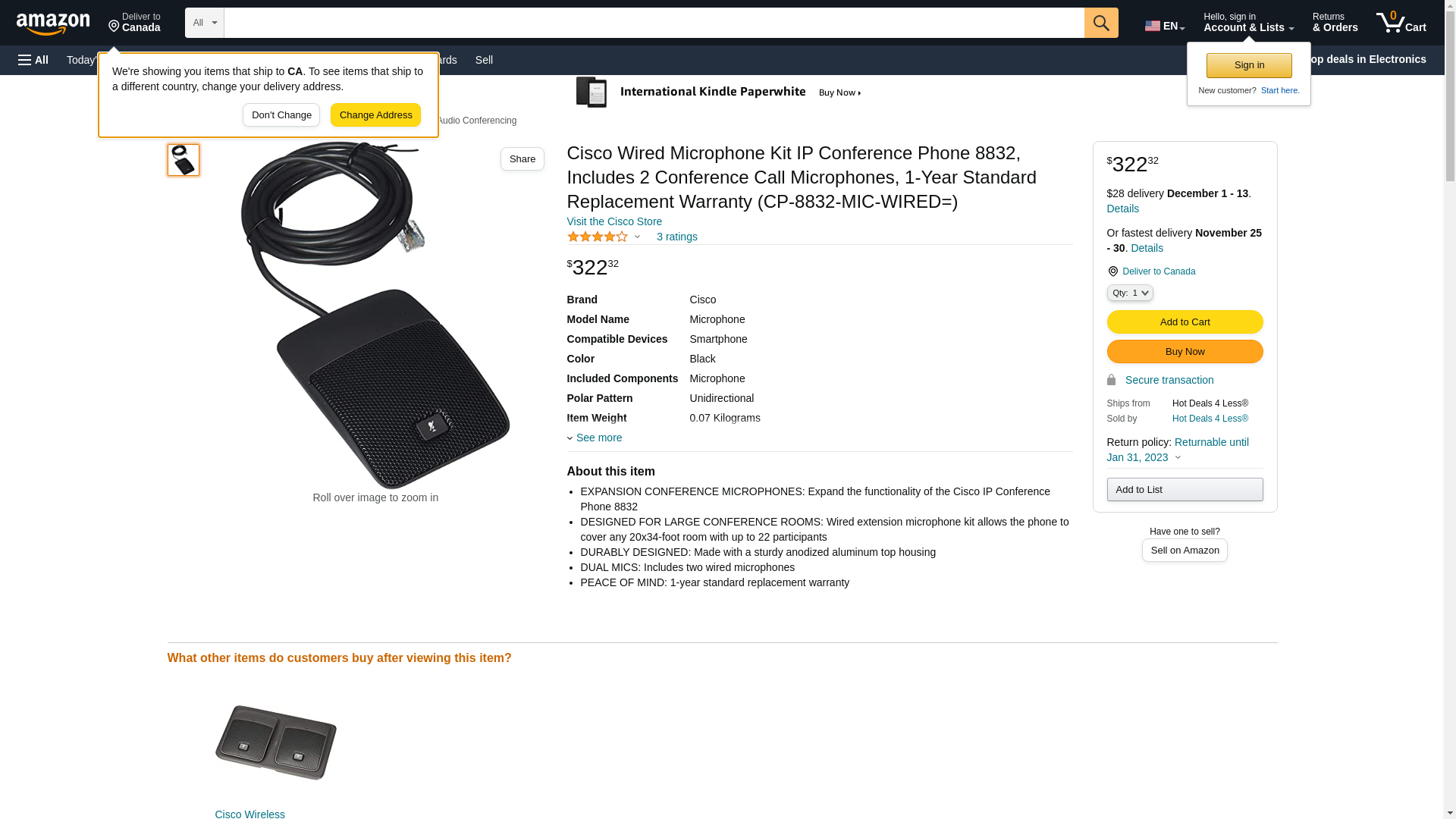Click the Add to Cart button
The height and width of the screenshot is (819, 1456).
tap(1185, 322)
